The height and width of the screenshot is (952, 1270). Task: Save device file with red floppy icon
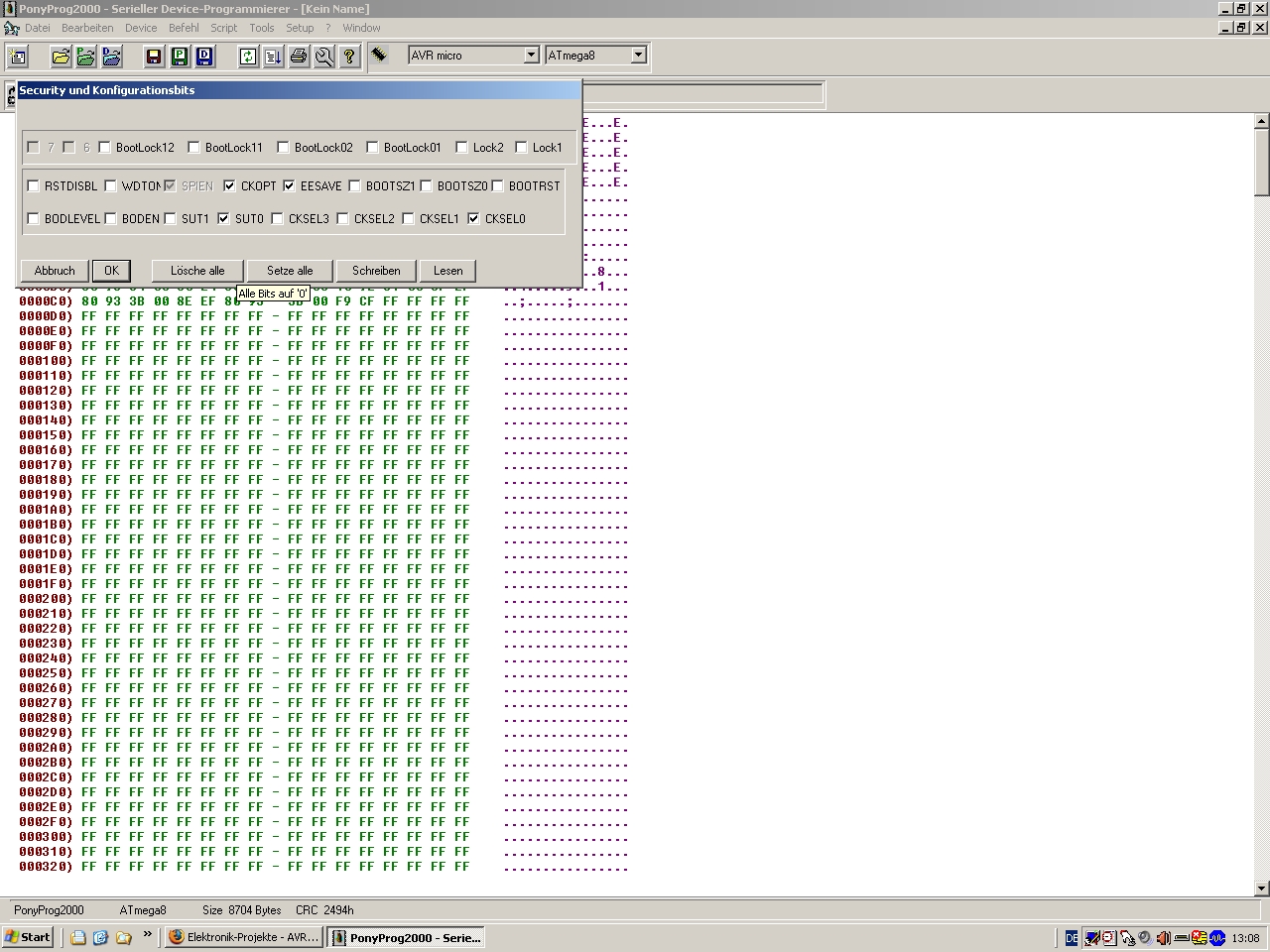point(154,57)
